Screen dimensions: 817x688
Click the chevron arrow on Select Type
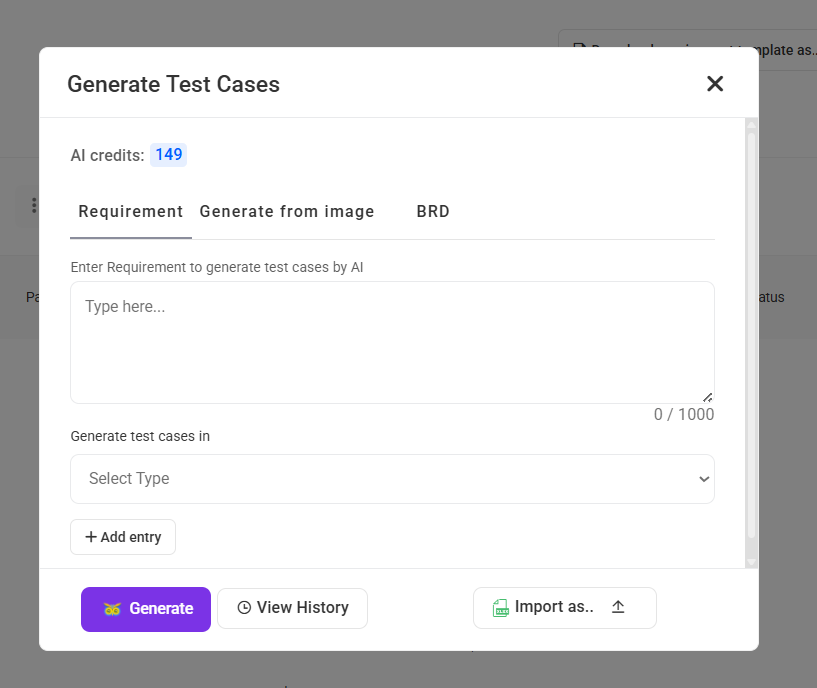(x=703, y=479)
